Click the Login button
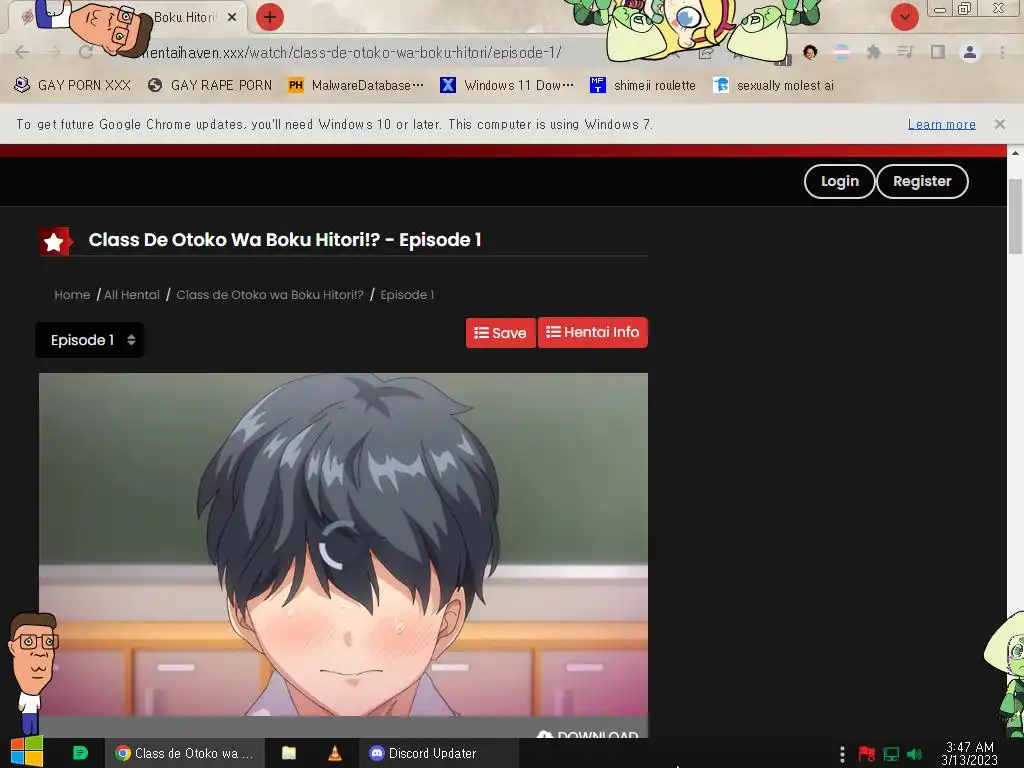1024x768 pixels. (x=839, y=181)
